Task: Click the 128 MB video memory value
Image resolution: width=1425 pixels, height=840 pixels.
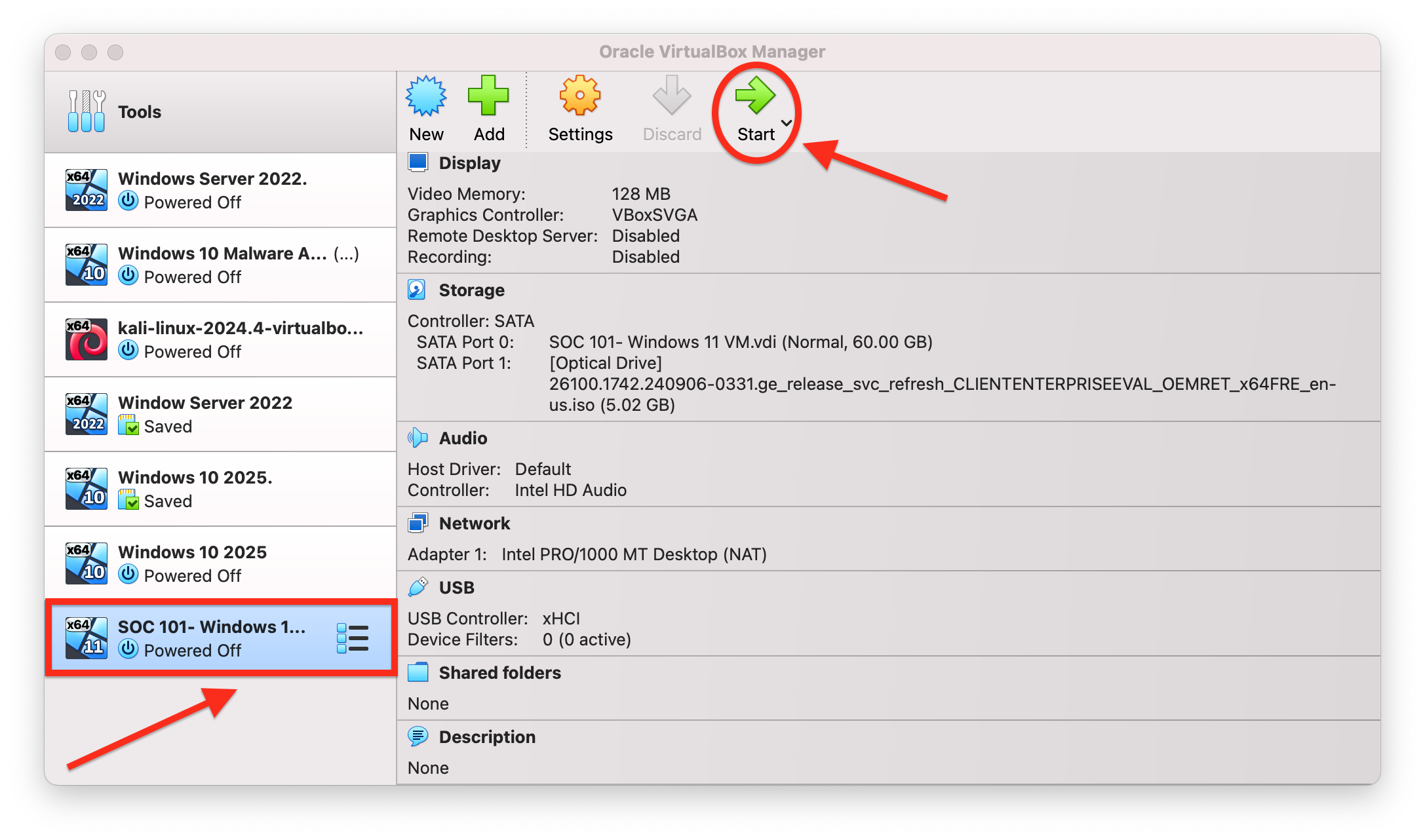Action: click(x=640, y=194)
